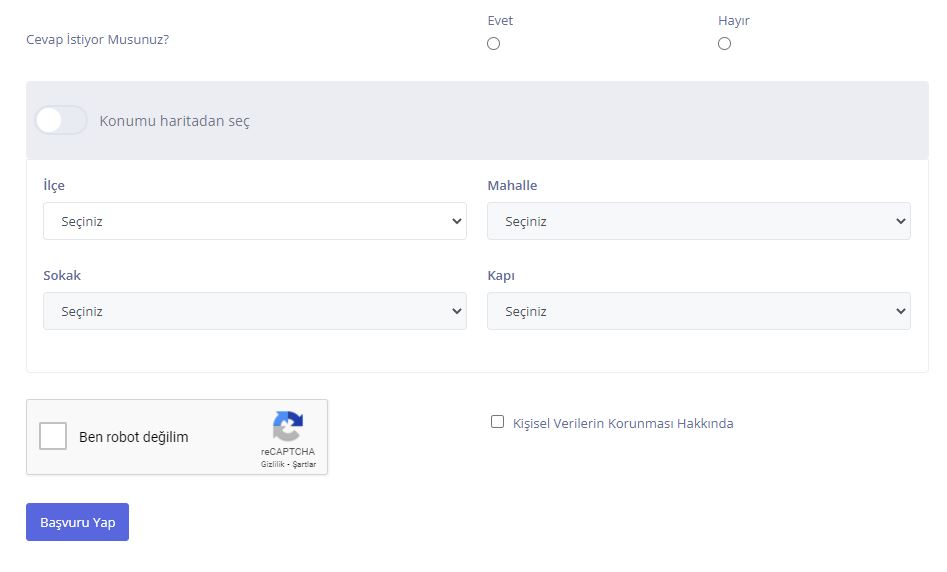
Task: Check the reCAPTCHA robot verification box
Action: click(x=53, y=437)
